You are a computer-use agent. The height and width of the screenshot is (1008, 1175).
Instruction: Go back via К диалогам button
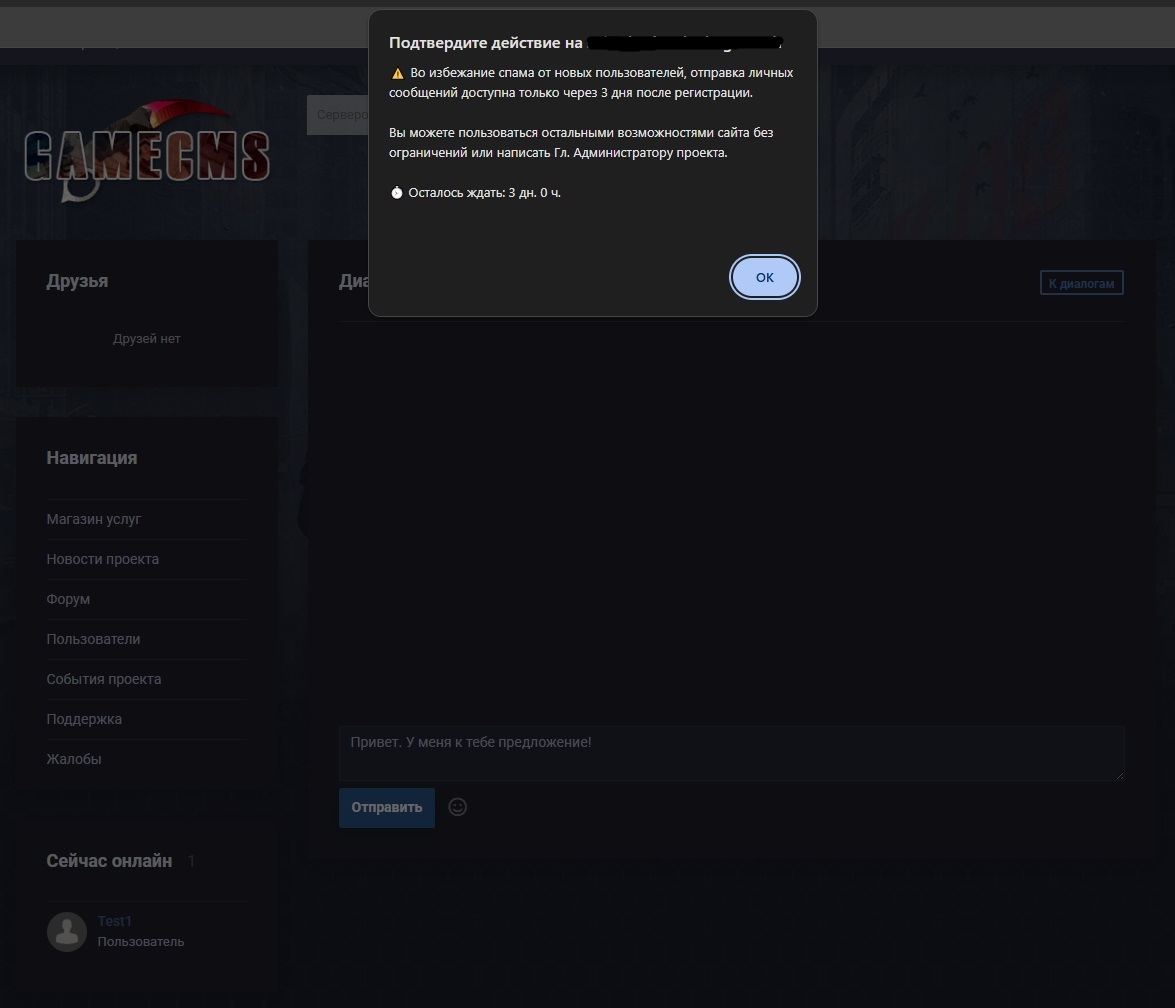point(1081,283)
